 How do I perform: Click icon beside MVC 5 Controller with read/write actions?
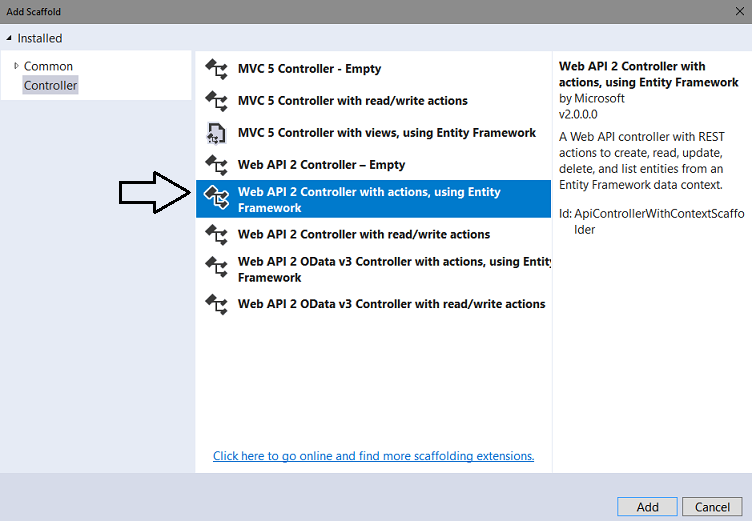click(216, 101)
